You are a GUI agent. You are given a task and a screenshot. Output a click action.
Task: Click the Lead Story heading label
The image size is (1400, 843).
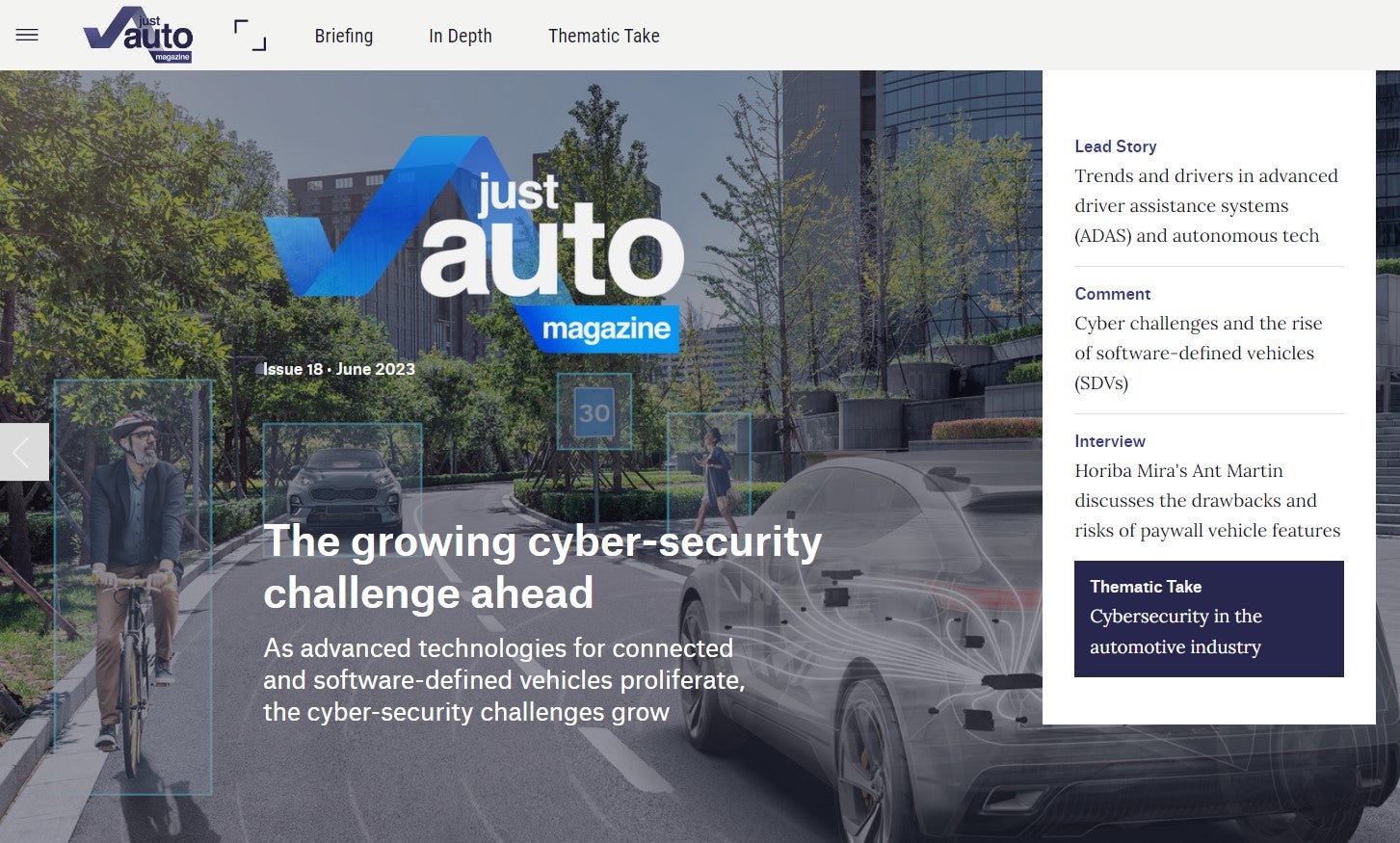[1116, 146]
